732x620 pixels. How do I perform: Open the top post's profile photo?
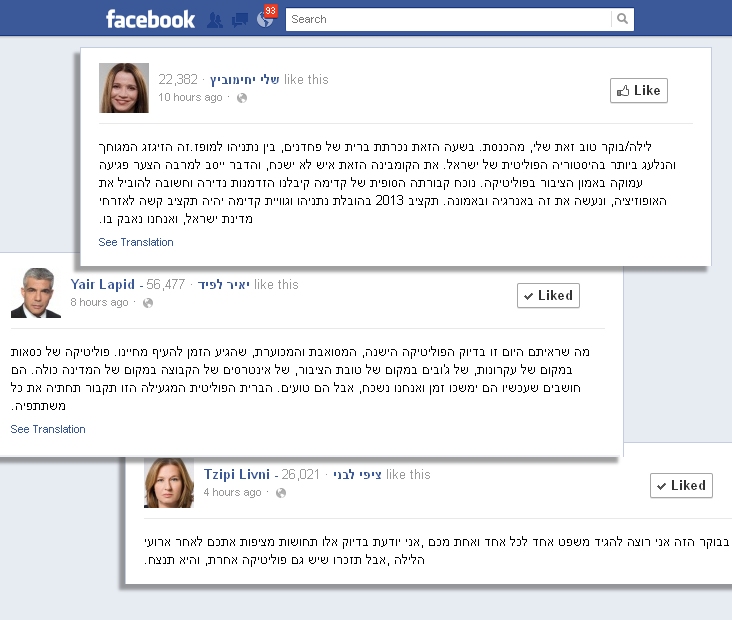point(124,88)
